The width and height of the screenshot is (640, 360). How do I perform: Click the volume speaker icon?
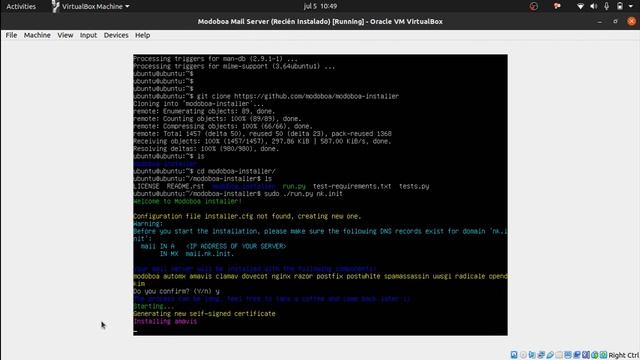click(594, 6)
